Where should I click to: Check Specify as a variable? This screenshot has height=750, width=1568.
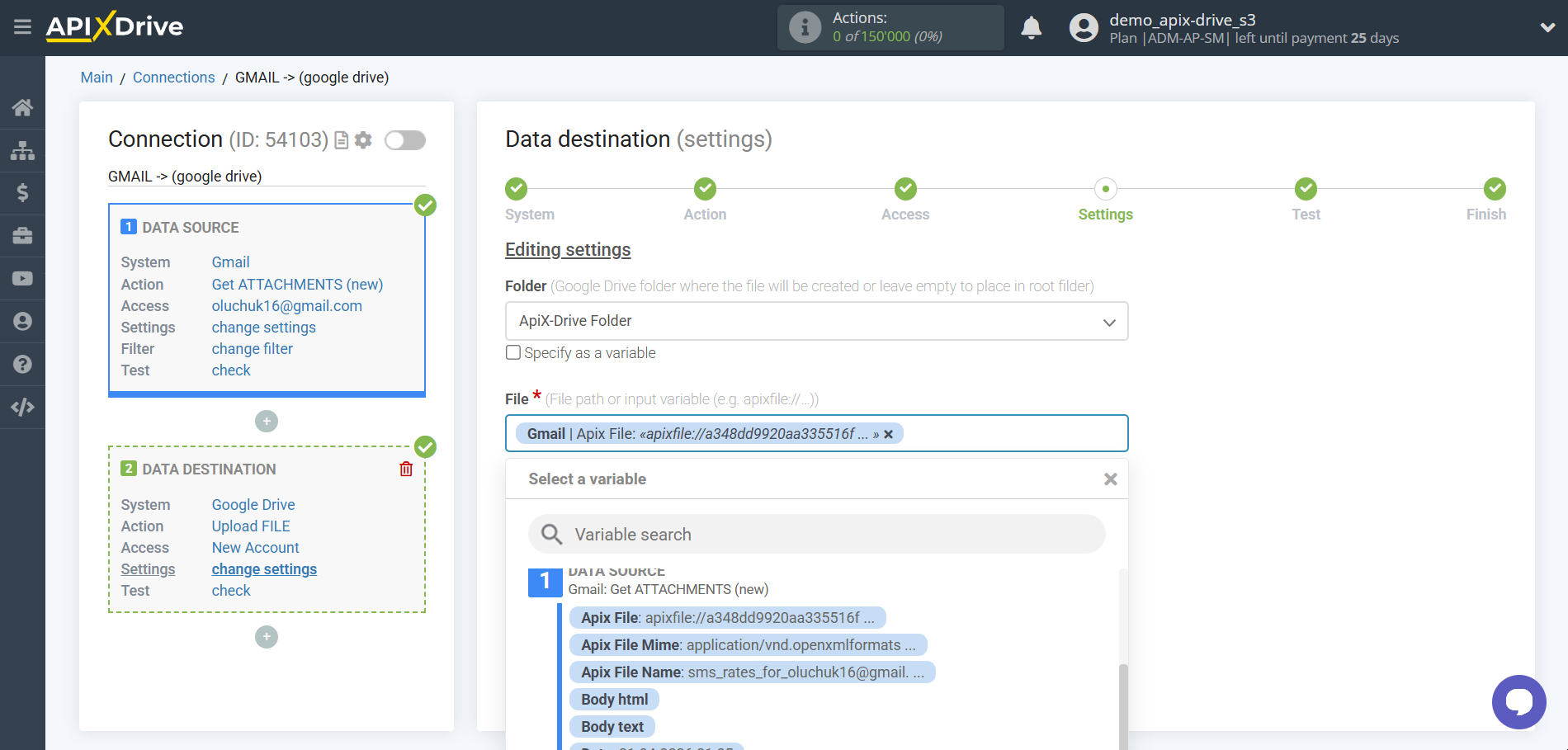(513, 352)
